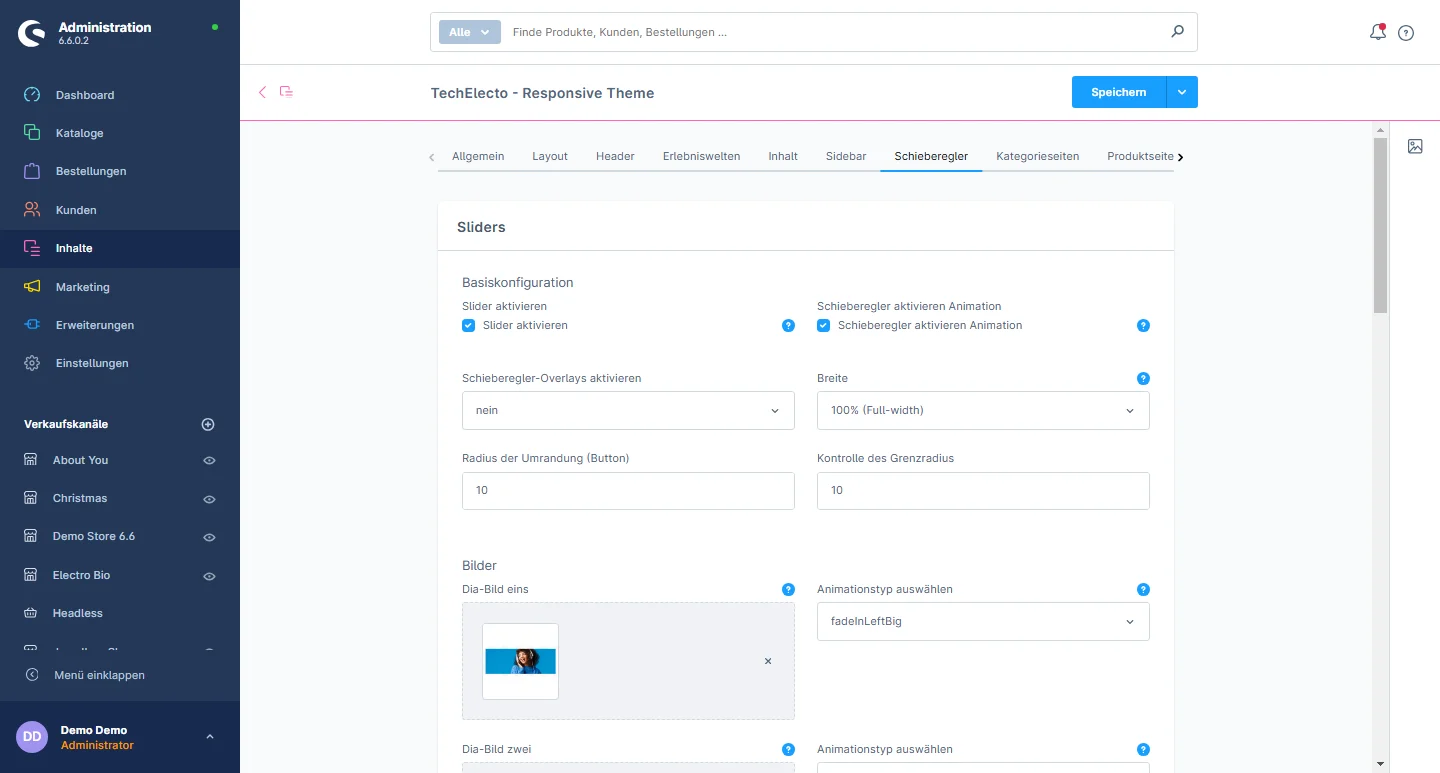The width and height of the screenshot is (1440, 773).
Task: Open the Kategorieseiten tab
Action: coord(1037,156)
